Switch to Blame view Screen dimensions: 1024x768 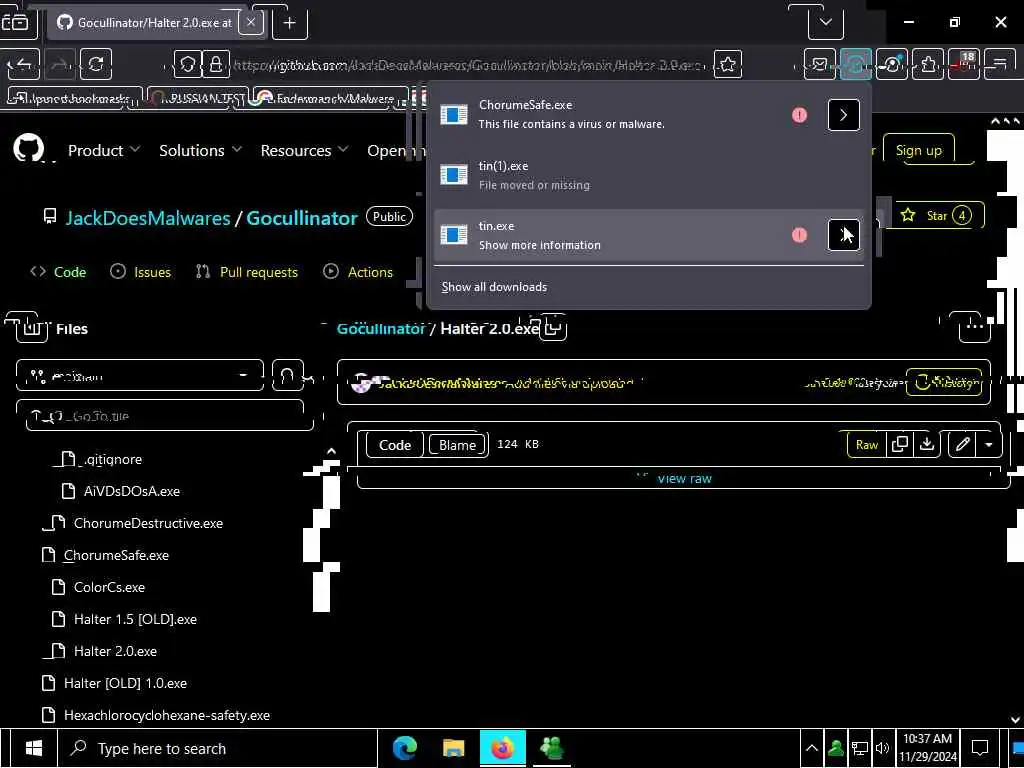[x=457, y=445]
